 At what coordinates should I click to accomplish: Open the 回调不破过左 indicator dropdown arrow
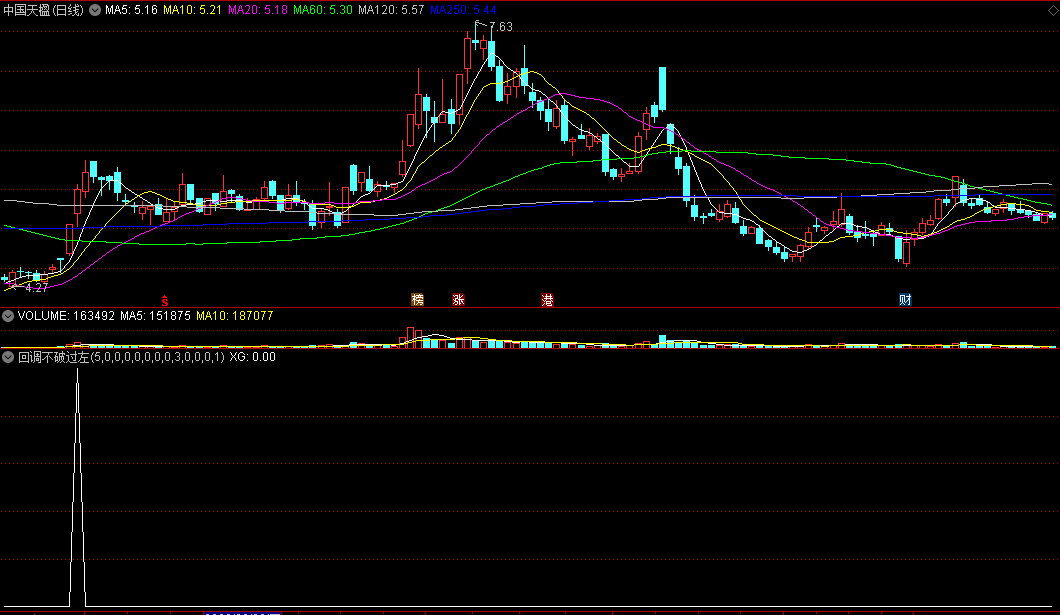(8, 357)
